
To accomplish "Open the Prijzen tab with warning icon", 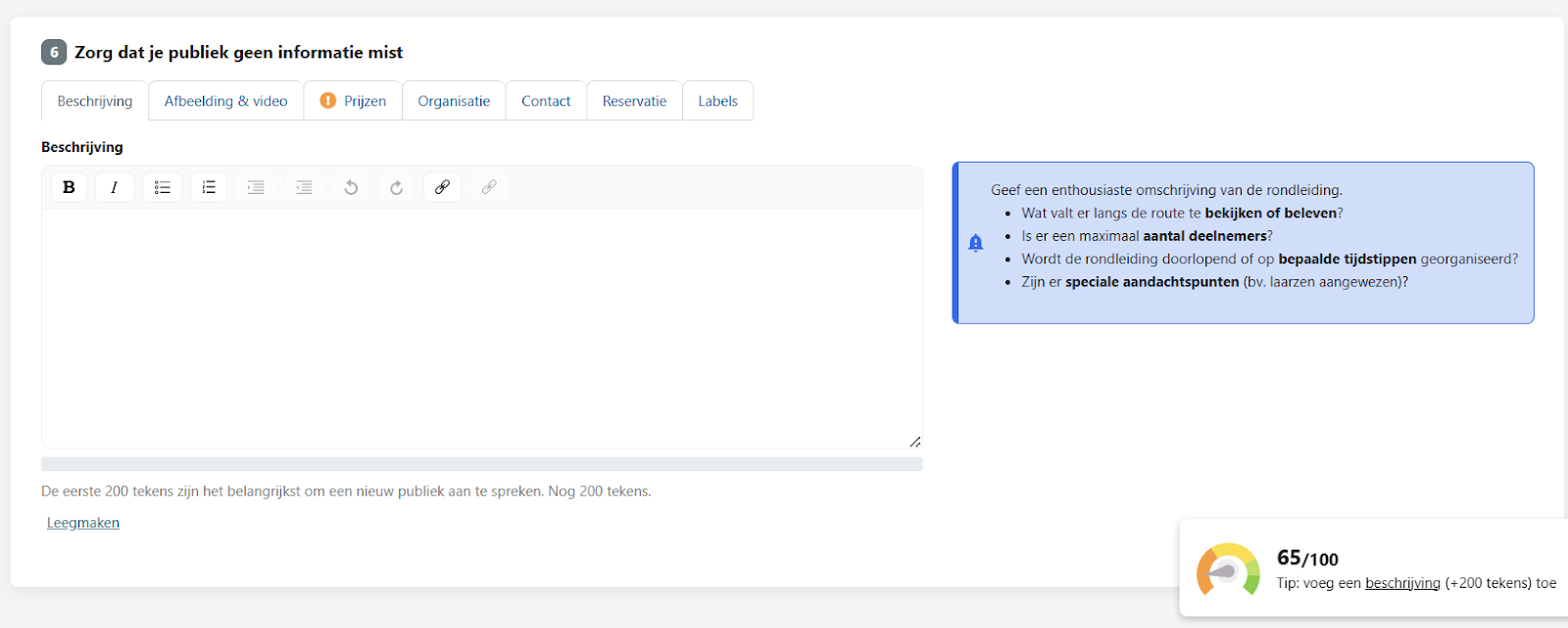I will [353, 101].
